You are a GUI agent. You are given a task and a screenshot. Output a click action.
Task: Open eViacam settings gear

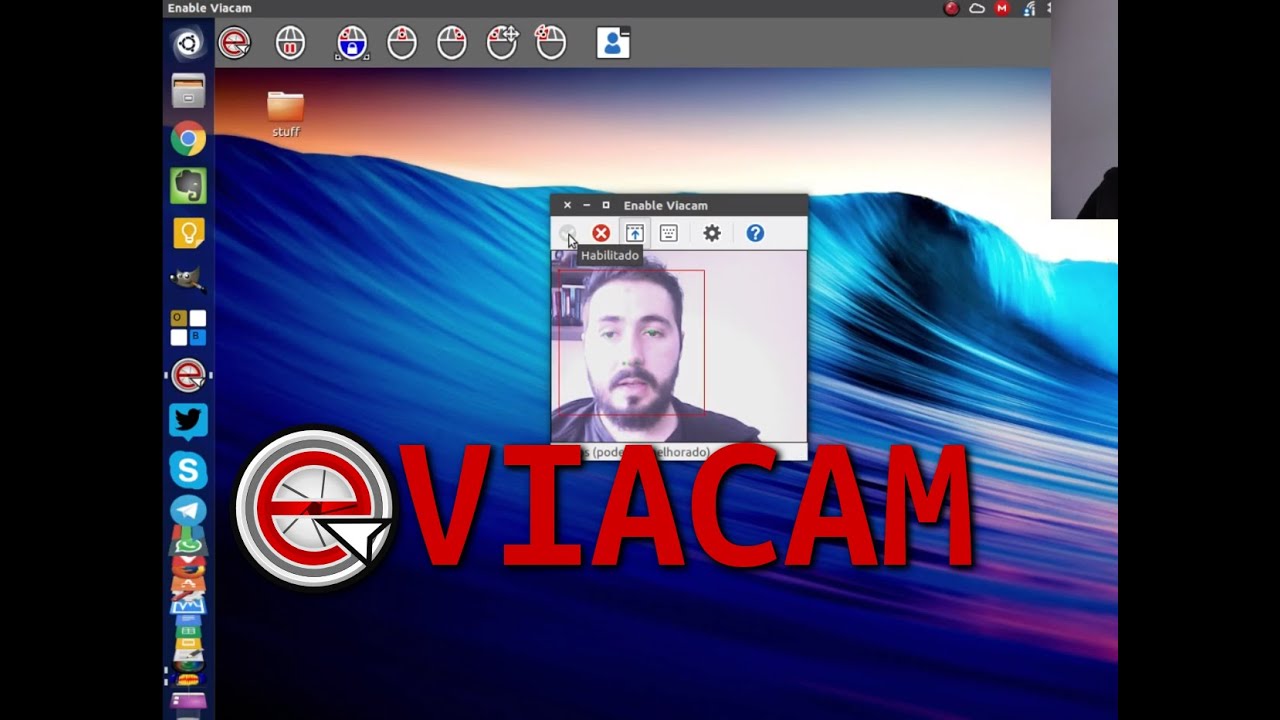pyautogui.click(x=712, y=233)
